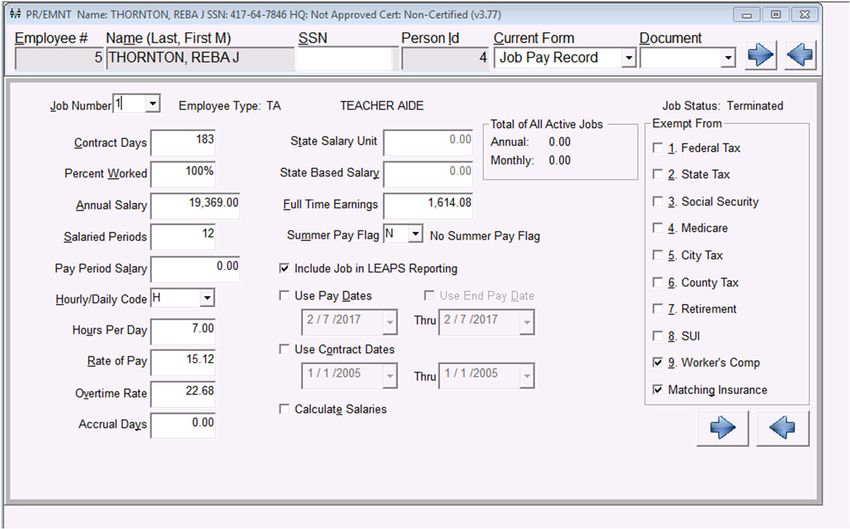Check the Federal Tax exemption box
The width and height of the screenshot is (850, 529).
click(x=657, y=148)
